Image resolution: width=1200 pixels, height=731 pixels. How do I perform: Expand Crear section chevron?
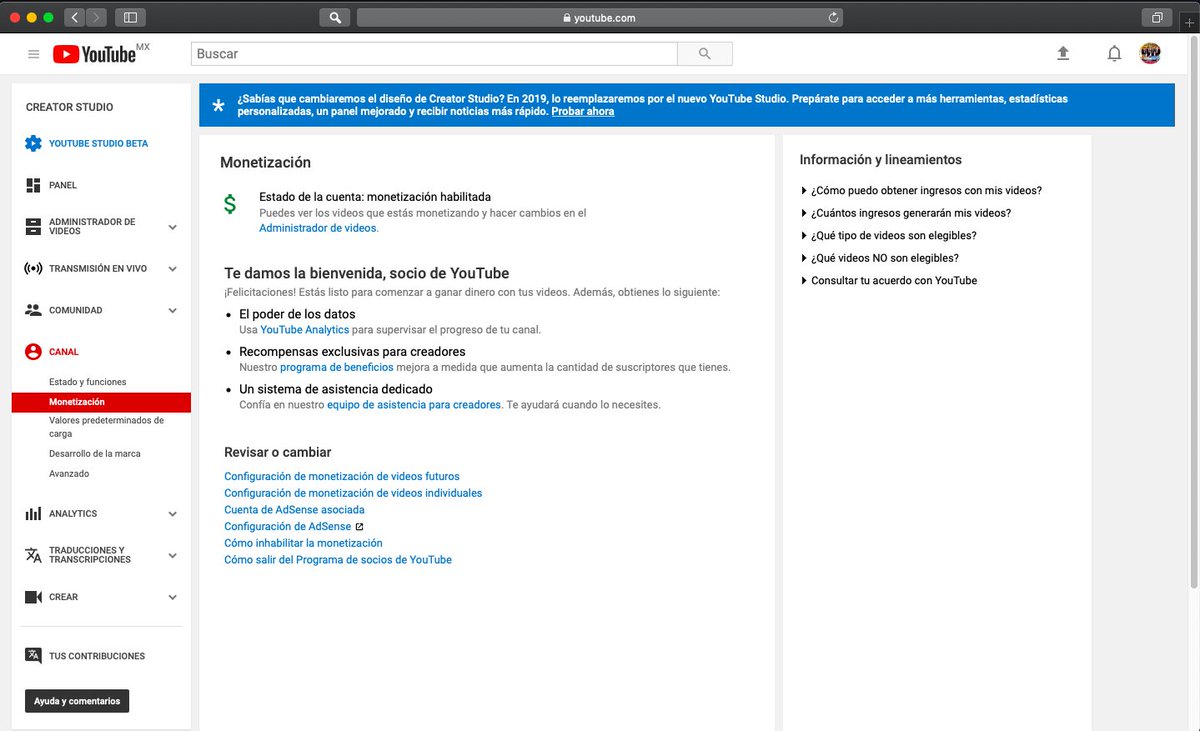(x=172, y=597)
